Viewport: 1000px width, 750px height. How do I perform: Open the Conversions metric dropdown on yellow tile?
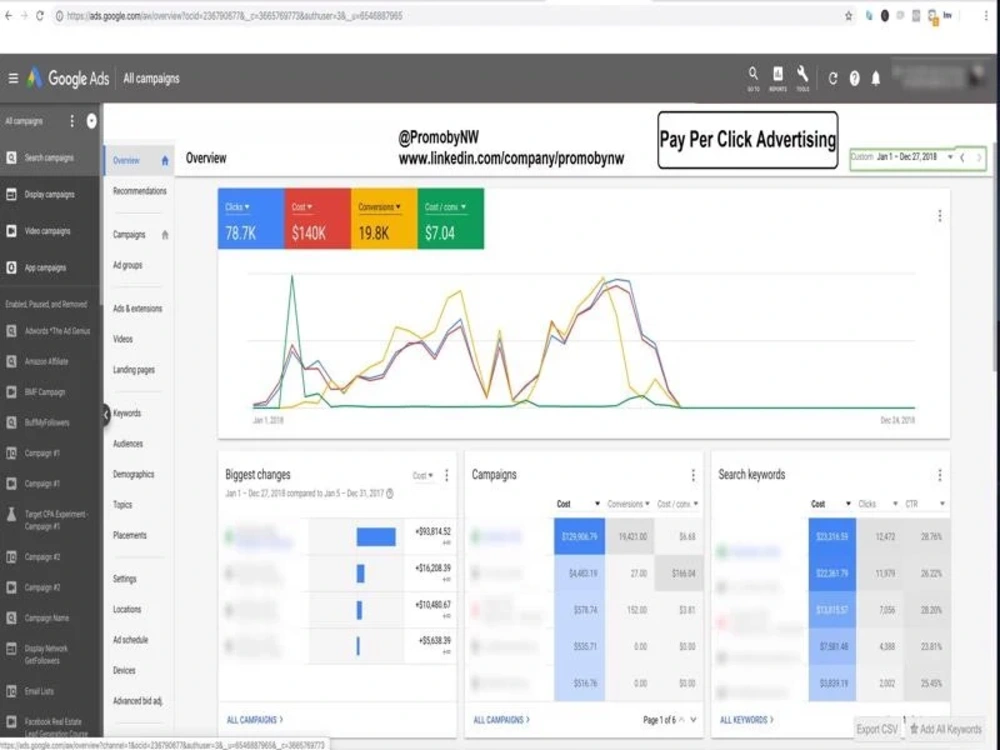[x=379, y=207]
